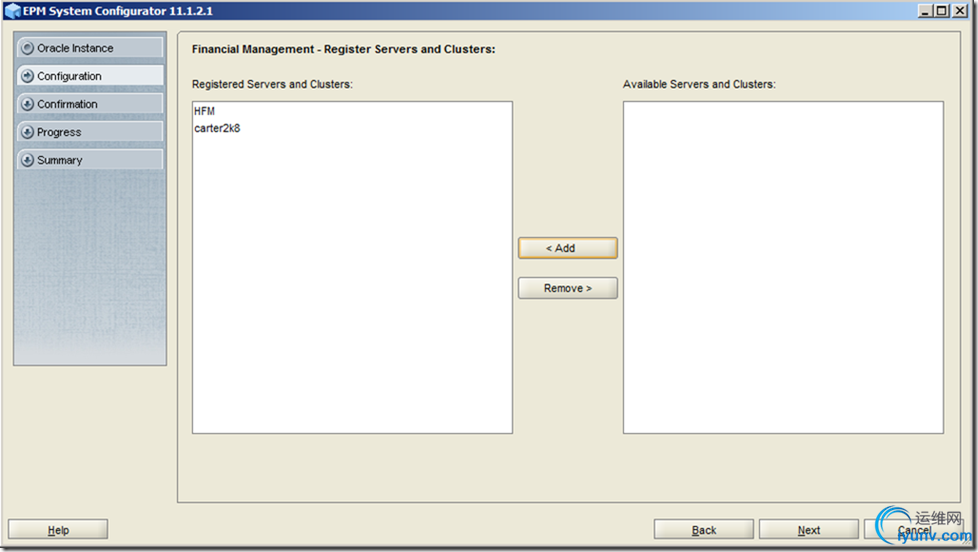Click the Configuration step arrow icon
Viewport: 978px width, 552px height.
pyautogui.click(x=27, y=76)
